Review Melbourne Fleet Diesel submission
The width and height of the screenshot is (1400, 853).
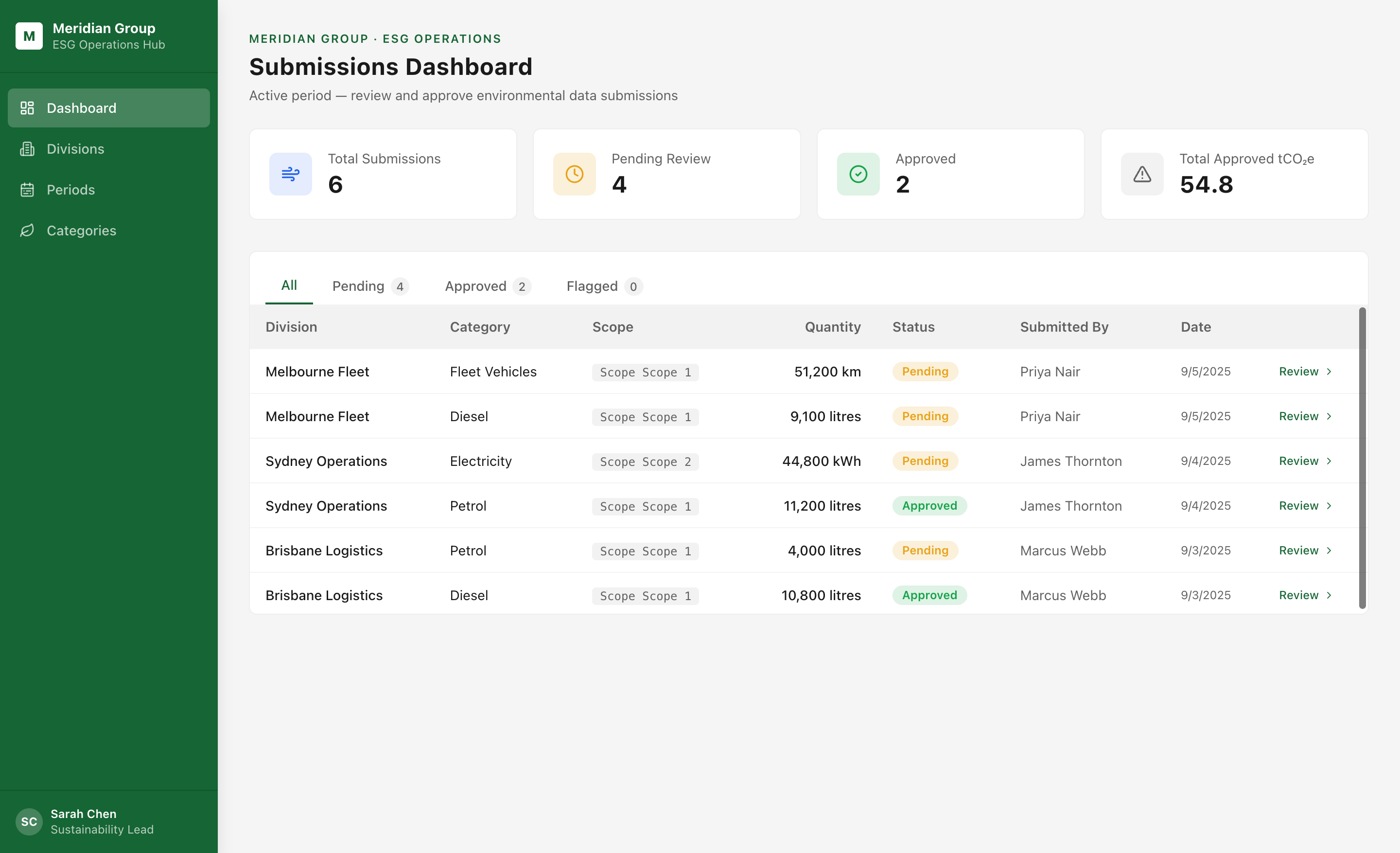tap(1305, 416)
